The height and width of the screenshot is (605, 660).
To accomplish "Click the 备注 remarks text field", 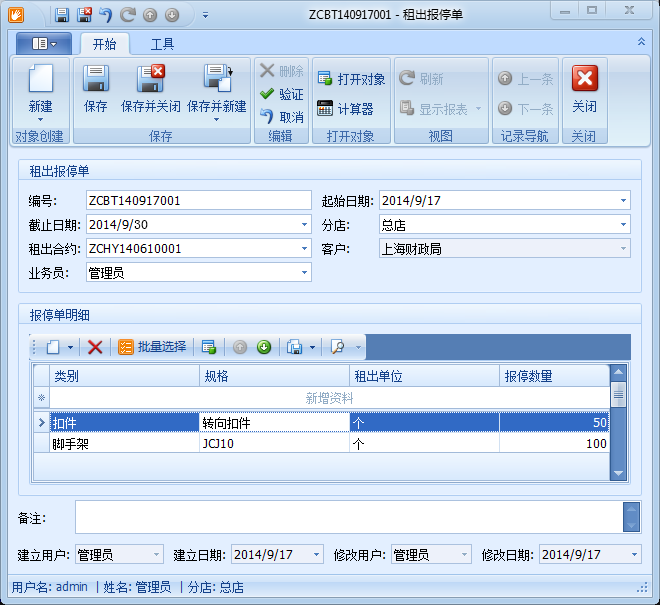I will point(349,517).
